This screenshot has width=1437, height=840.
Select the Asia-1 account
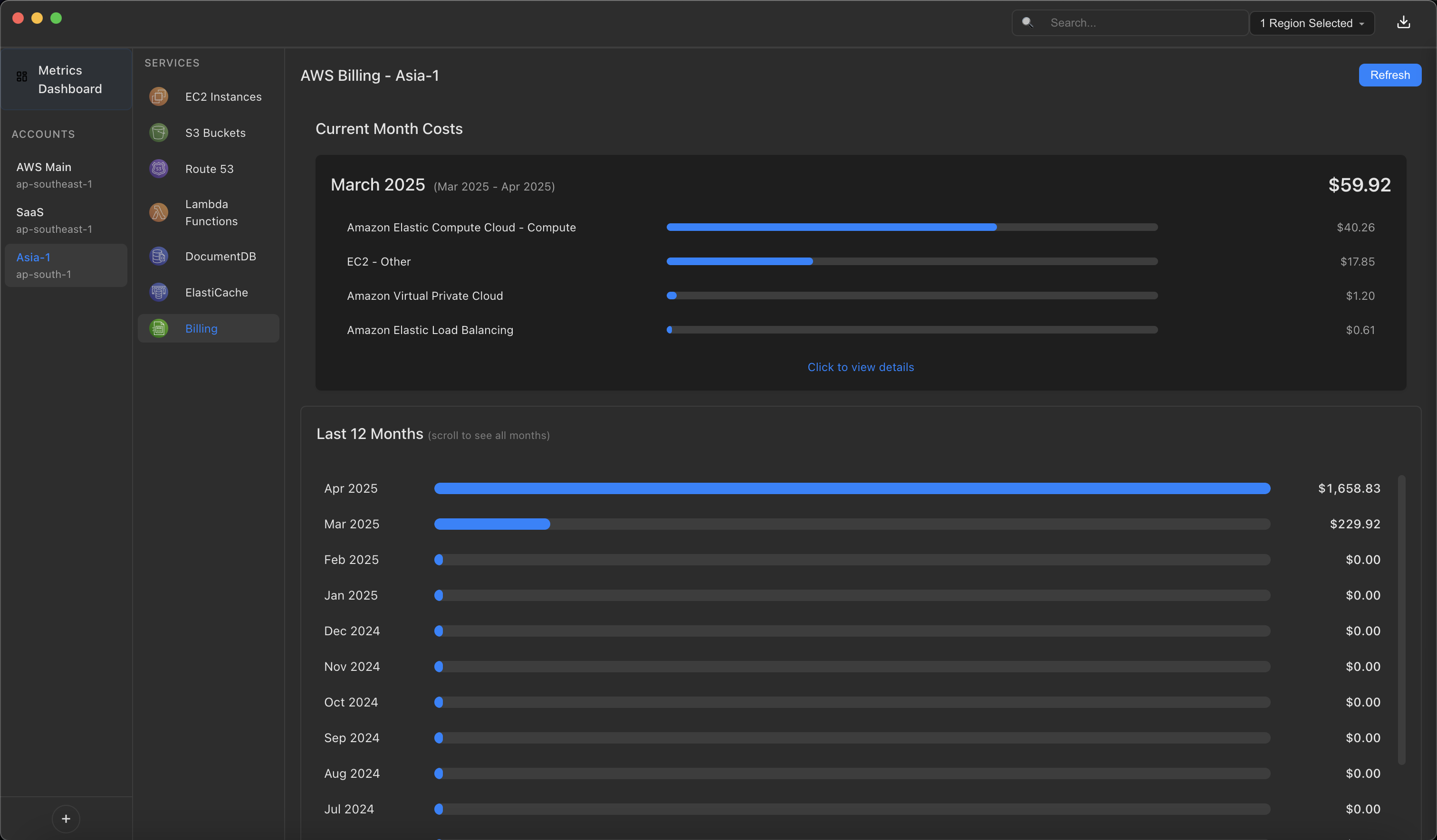pos(66,265)
